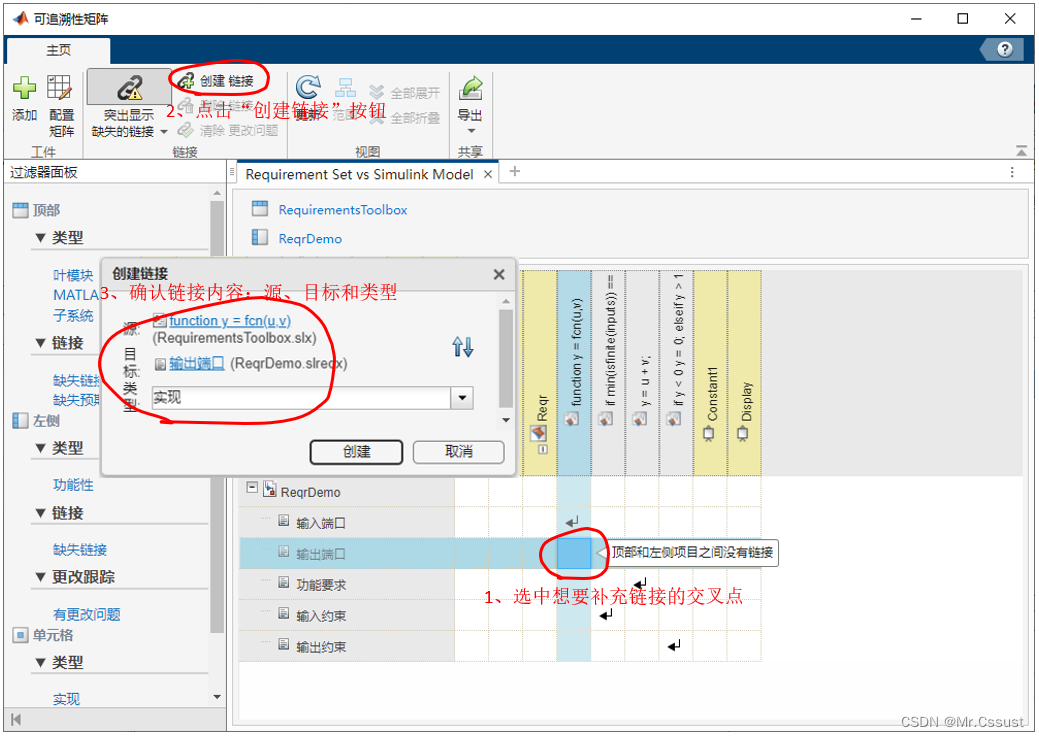
Task: Click the 添加 green plus icon
Action: tap(24, 89)
